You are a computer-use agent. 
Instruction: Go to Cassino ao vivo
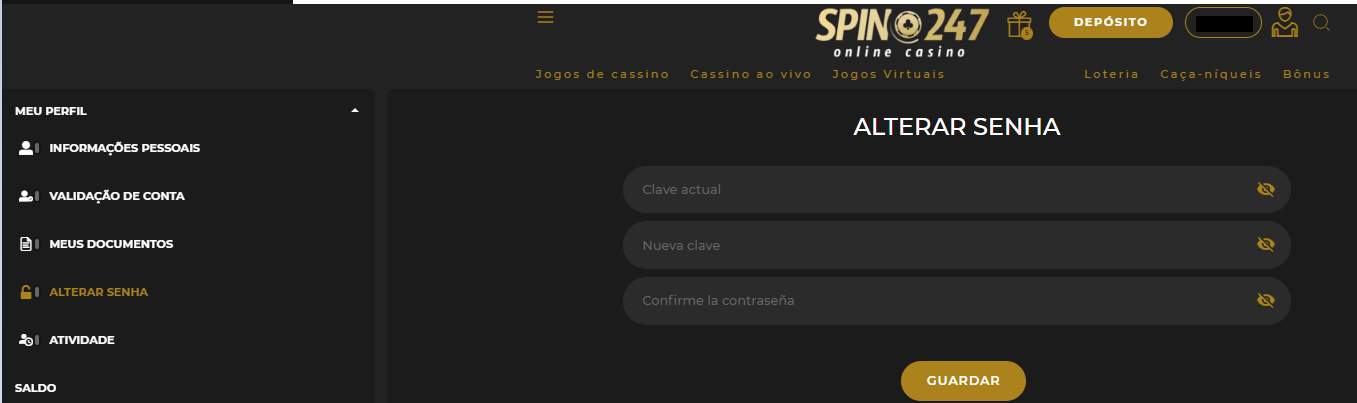pyautogui.click(x=751, y=74)
